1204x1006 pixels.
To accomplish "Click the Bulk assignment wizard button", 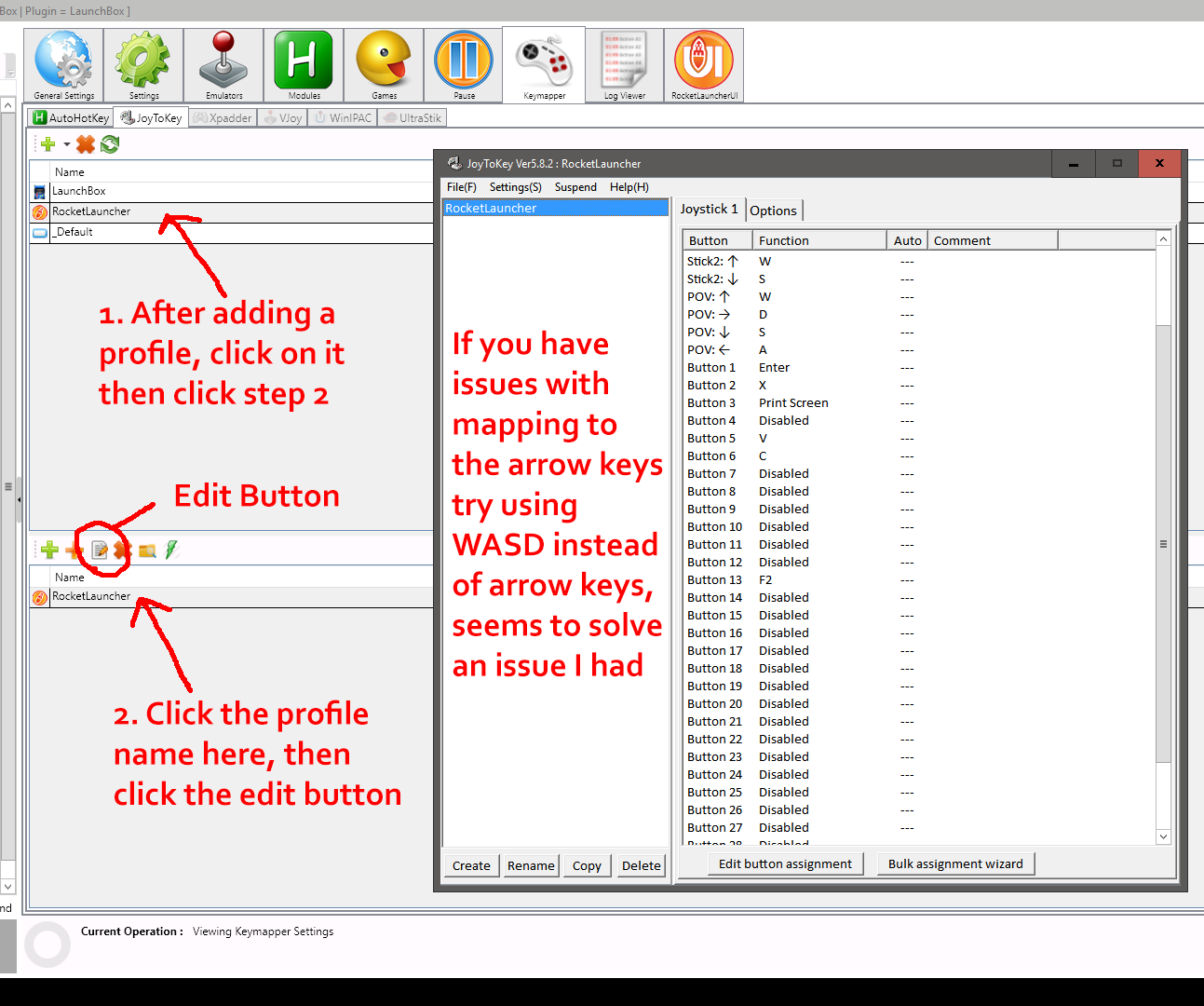I will (x=954, y=864).
